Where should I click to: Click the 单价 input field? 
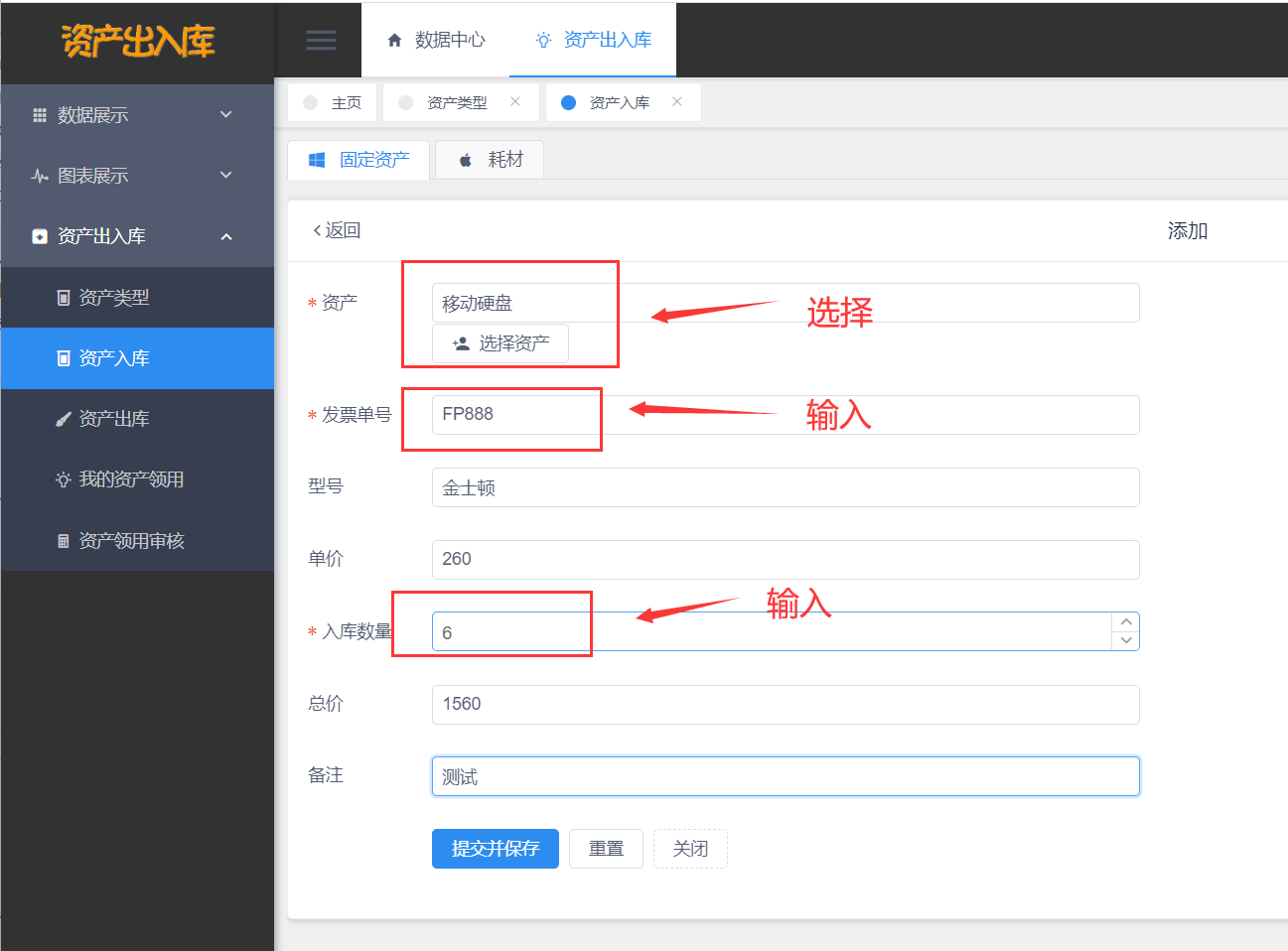point(786,560)
